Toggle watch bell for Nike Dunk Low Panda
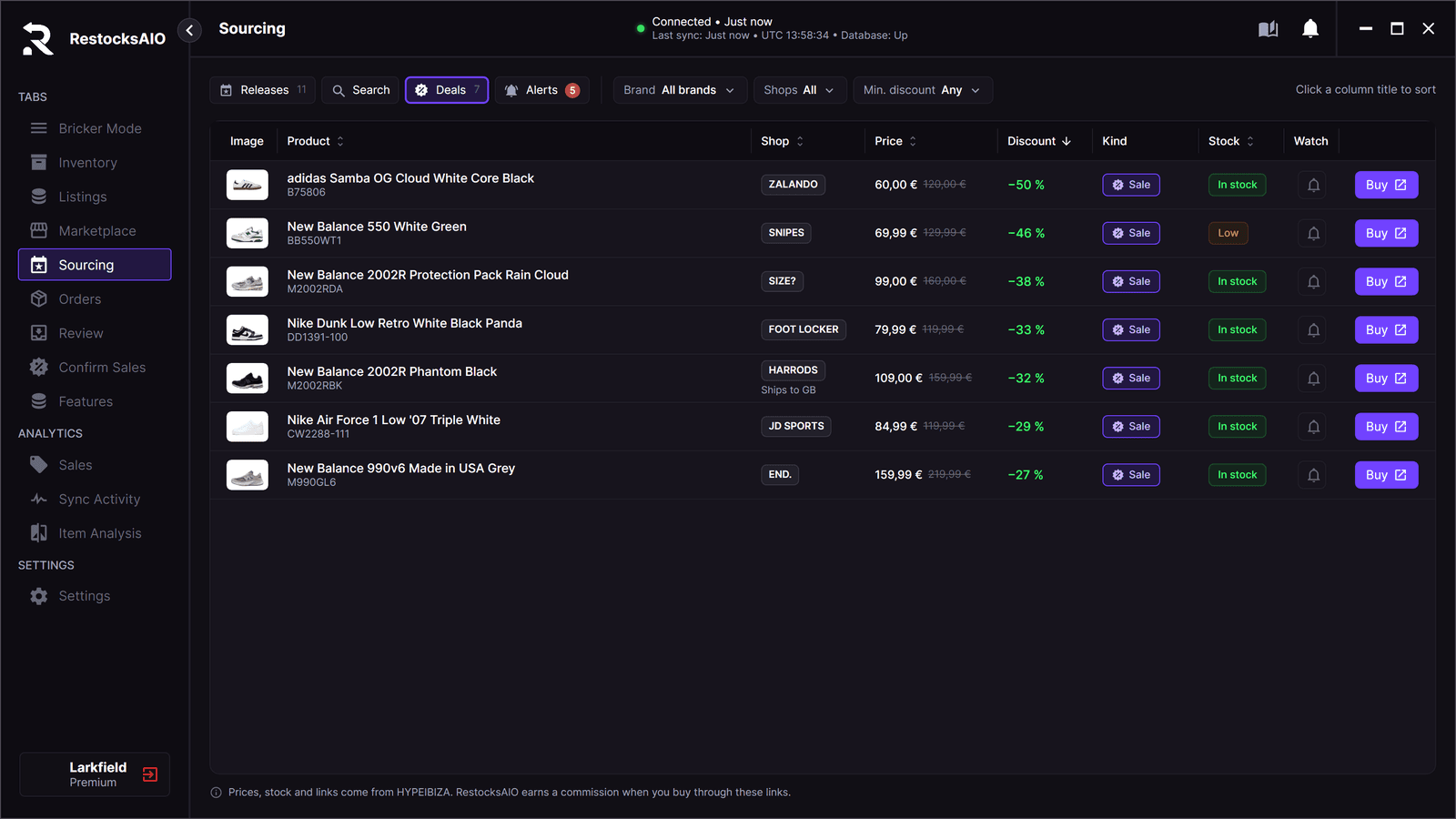Screen dimensions: 1456x819 (1313, 329)
